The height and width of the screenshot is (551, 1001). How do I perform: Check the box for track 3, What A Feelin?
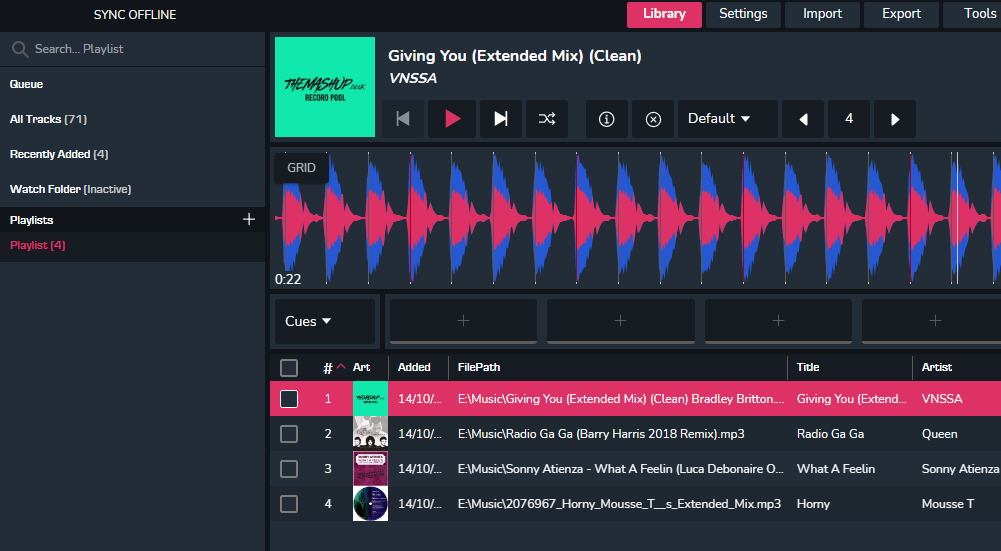(289, 469)
